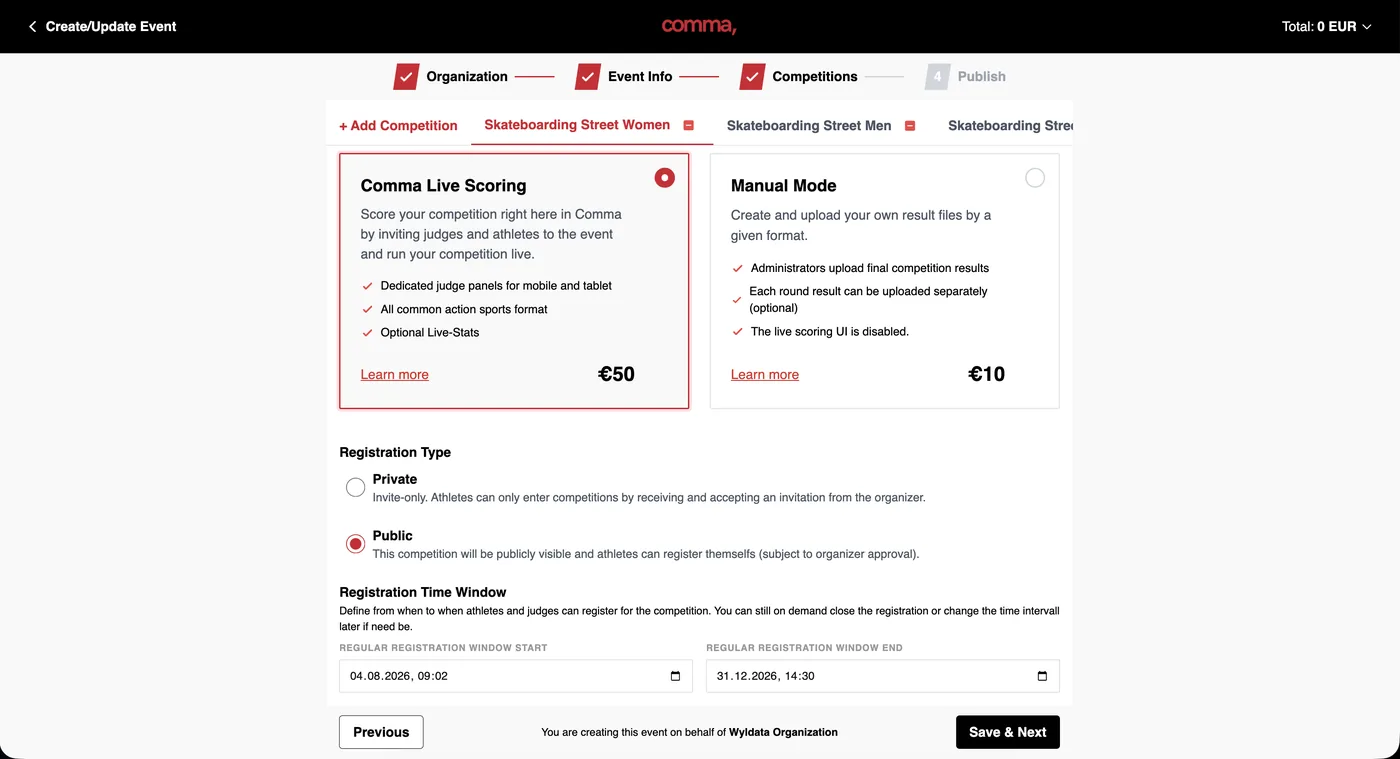
Task: Open calendar picker for registration window end
Action: pos(1042,676)
